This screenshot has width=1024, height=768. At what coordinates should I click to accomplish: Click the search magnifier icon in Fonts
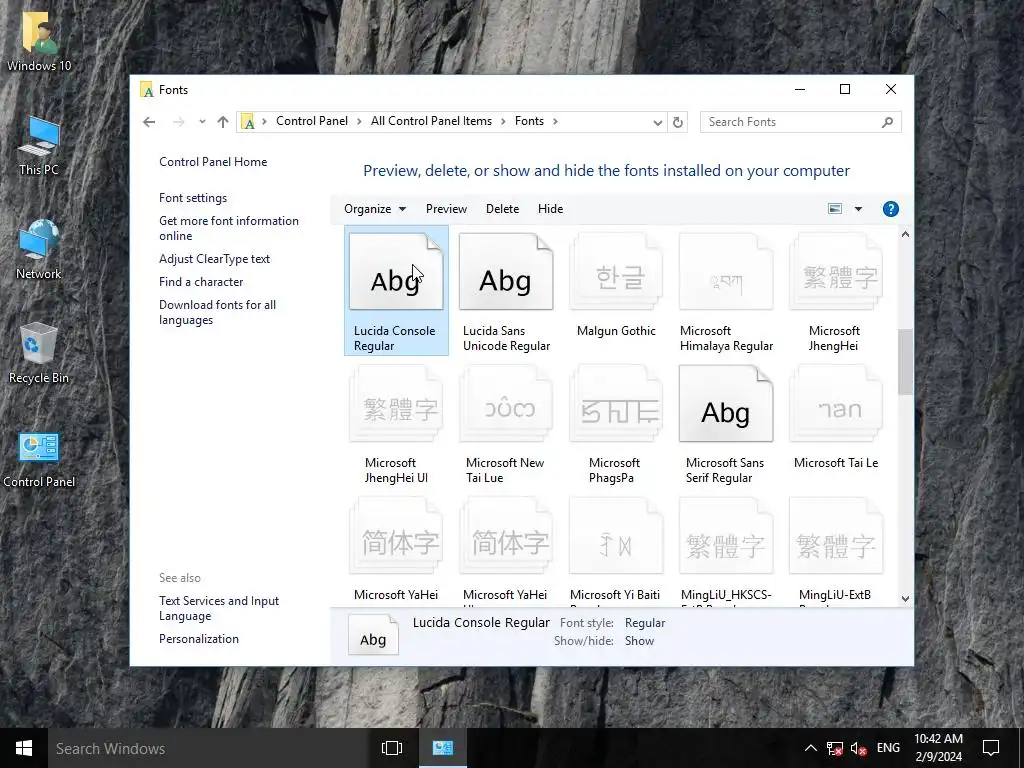pos(887,122)
